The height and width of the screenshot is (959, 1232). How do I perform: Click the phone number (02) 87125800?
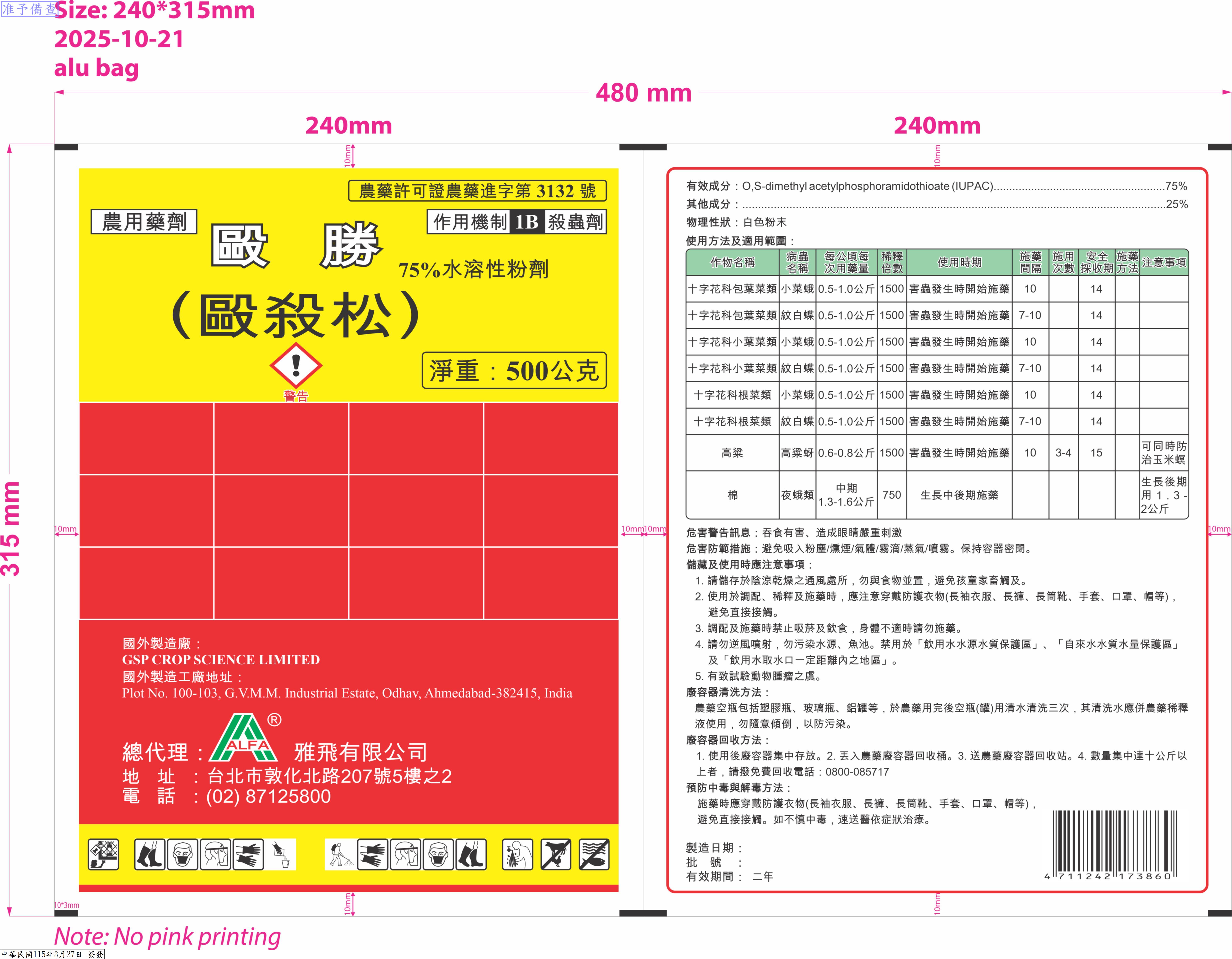pyautogui.click(x=268, y=797)
